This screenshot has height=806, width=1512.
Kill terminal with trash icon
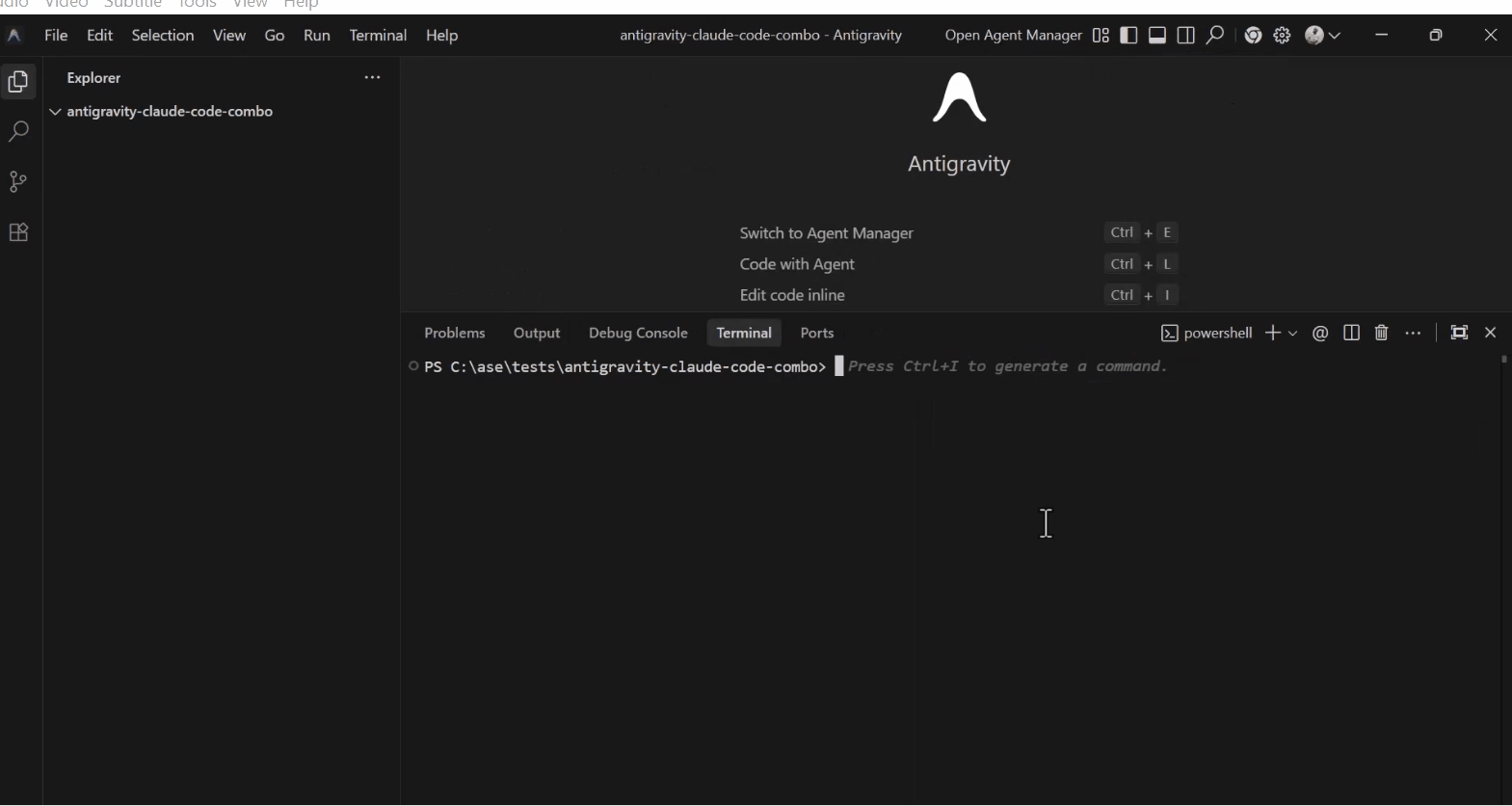click(1381, 333)
